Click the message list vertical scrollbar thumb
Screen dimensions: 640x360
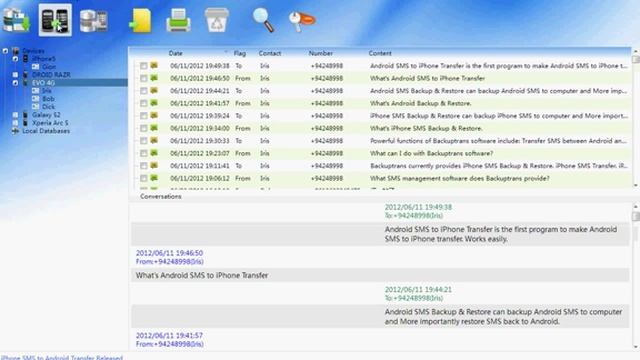(x=636, y=60)
